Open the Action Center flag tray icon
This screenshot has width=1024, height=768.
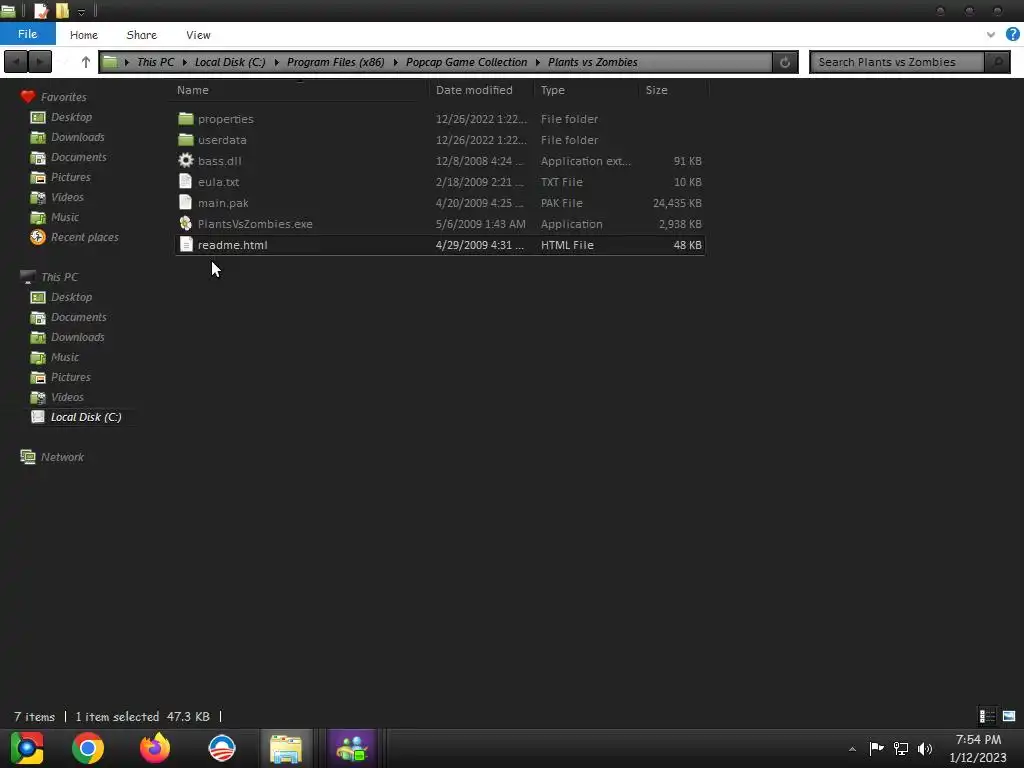876,748
